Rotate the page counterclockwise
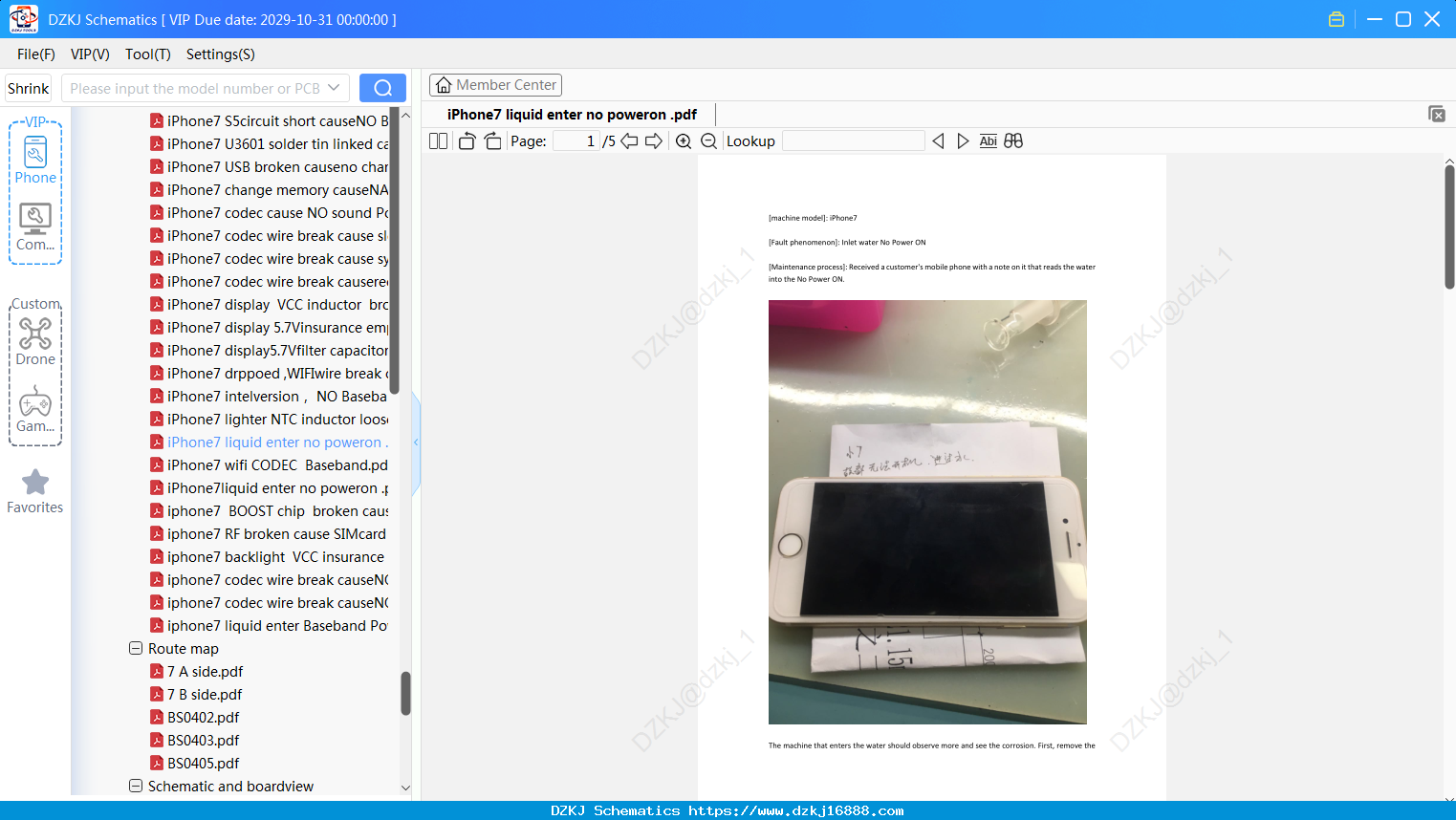This screenshot has height=820, width=1456. pyautogui.click(x=467, y=141)
